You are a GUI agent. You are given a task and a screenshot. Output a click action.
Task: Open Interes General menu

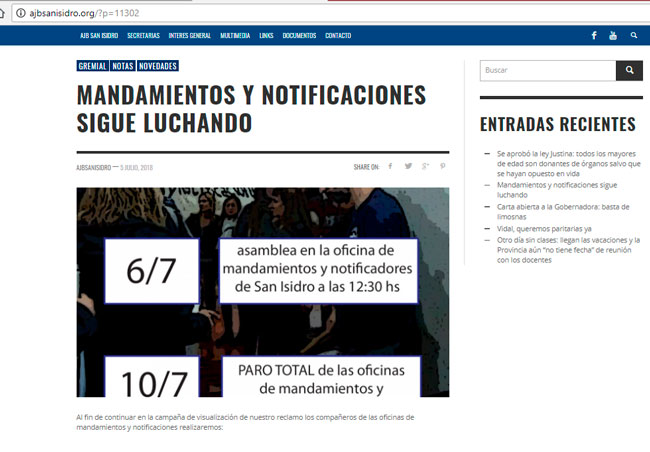point(189,36)
